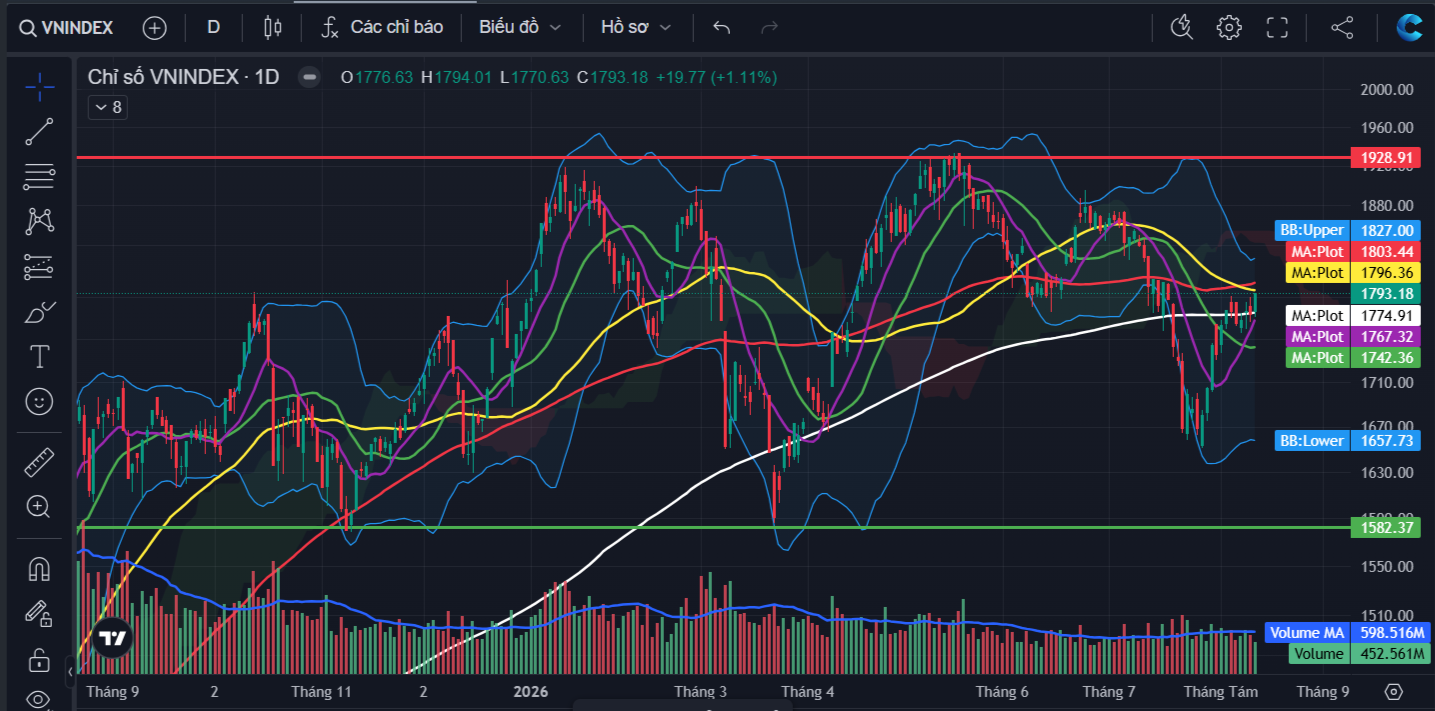
Task: Click Tháng 11 on the time axis
Action: 322,692
